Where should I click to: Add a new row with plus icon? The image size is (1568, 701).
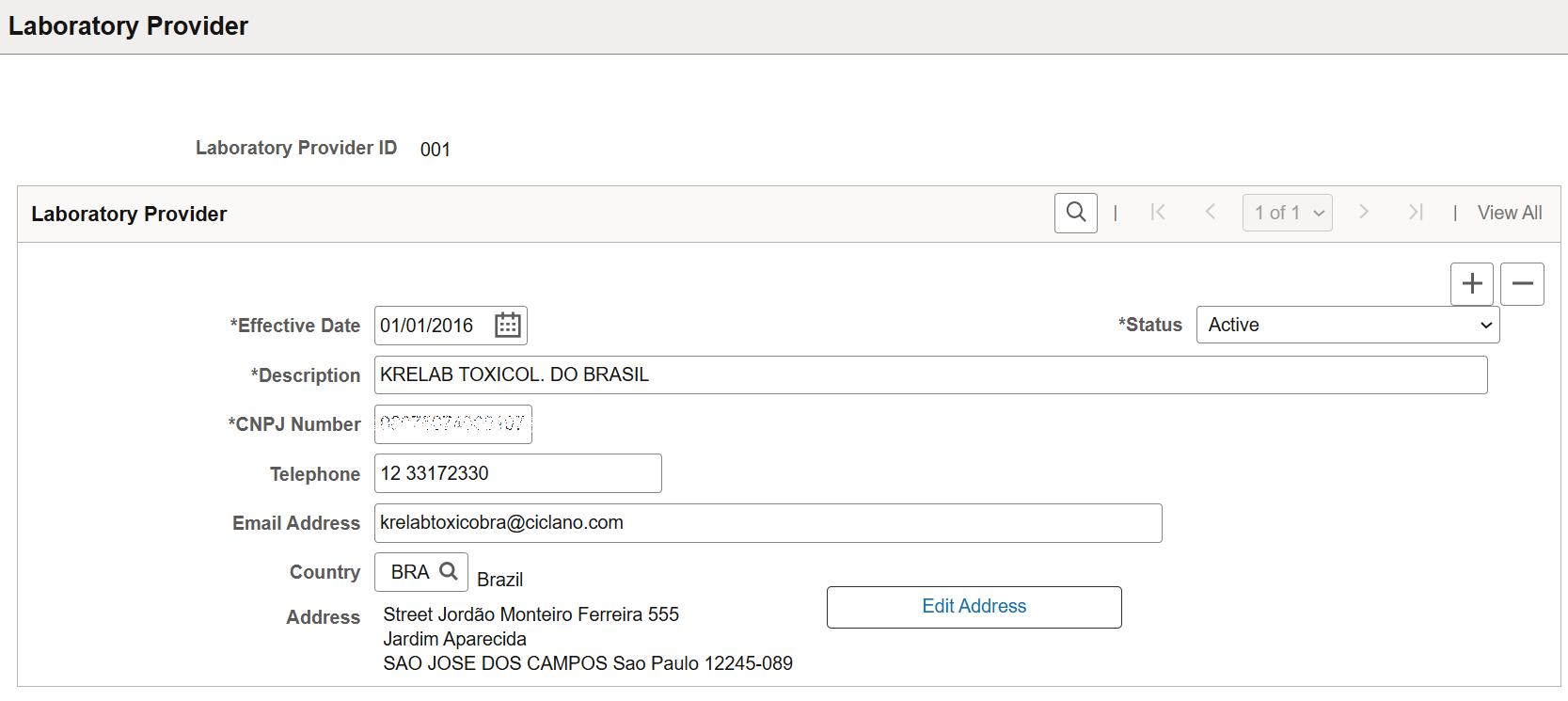coord(1472,284)
